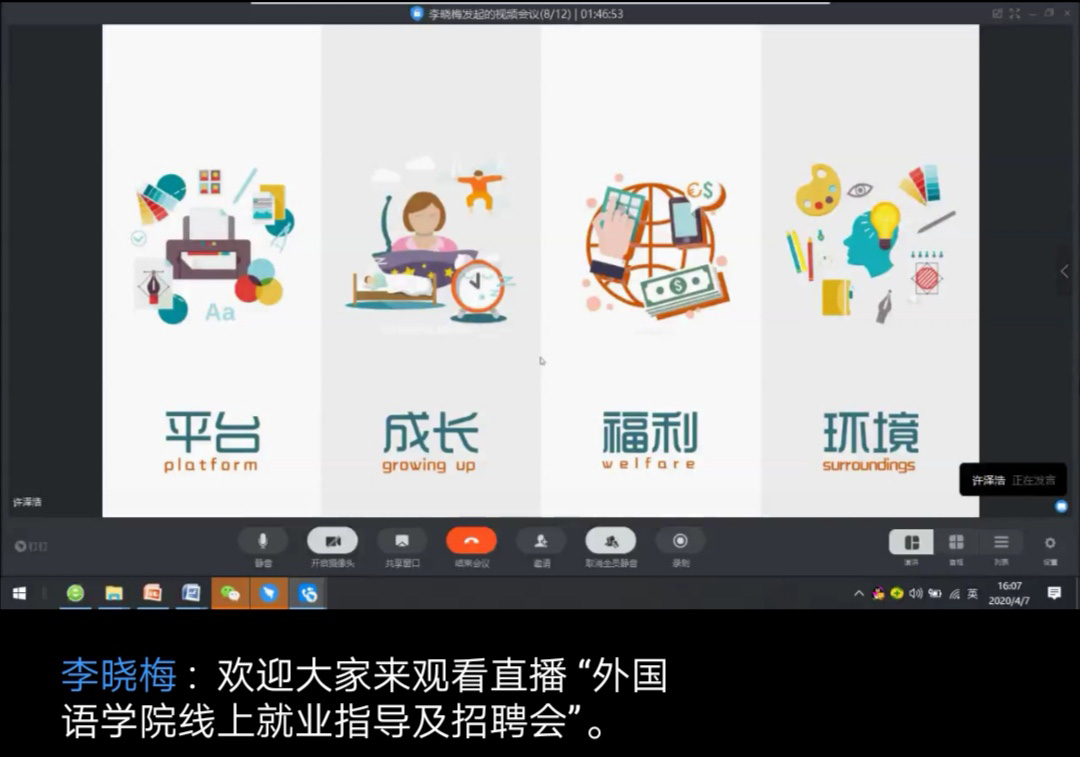Switch to the grid gallery layout view

pyautogui.click(x=956, y=542)
